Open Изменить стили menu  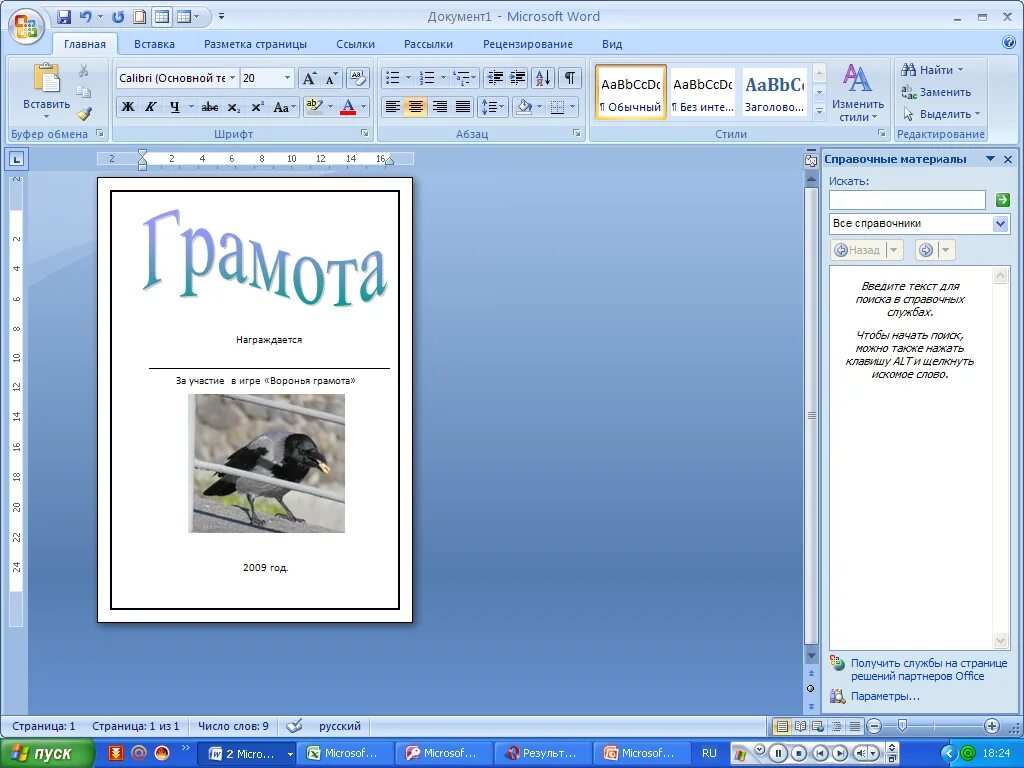pyautogui.click(x=857, y=93)
